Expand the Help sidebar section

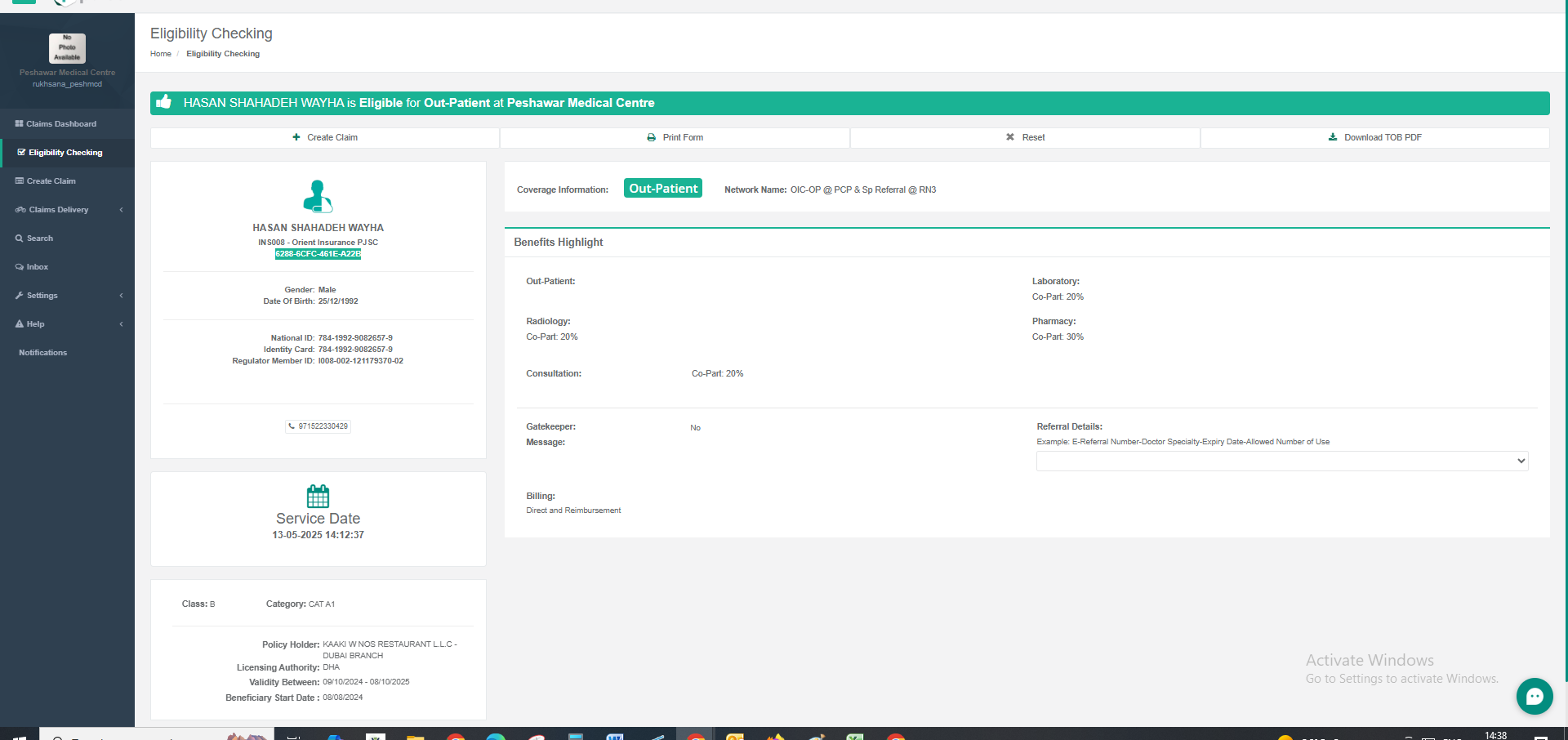[x=67, y=324]
